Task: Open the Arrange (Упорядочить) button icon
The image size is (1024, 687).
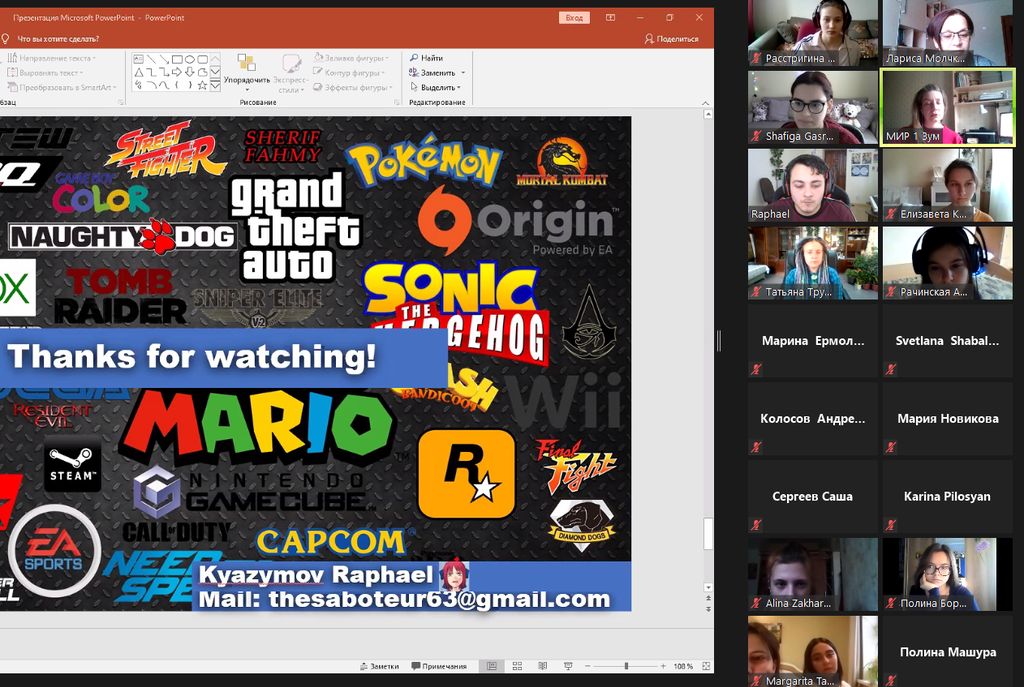Action: [x=246, y=63]
